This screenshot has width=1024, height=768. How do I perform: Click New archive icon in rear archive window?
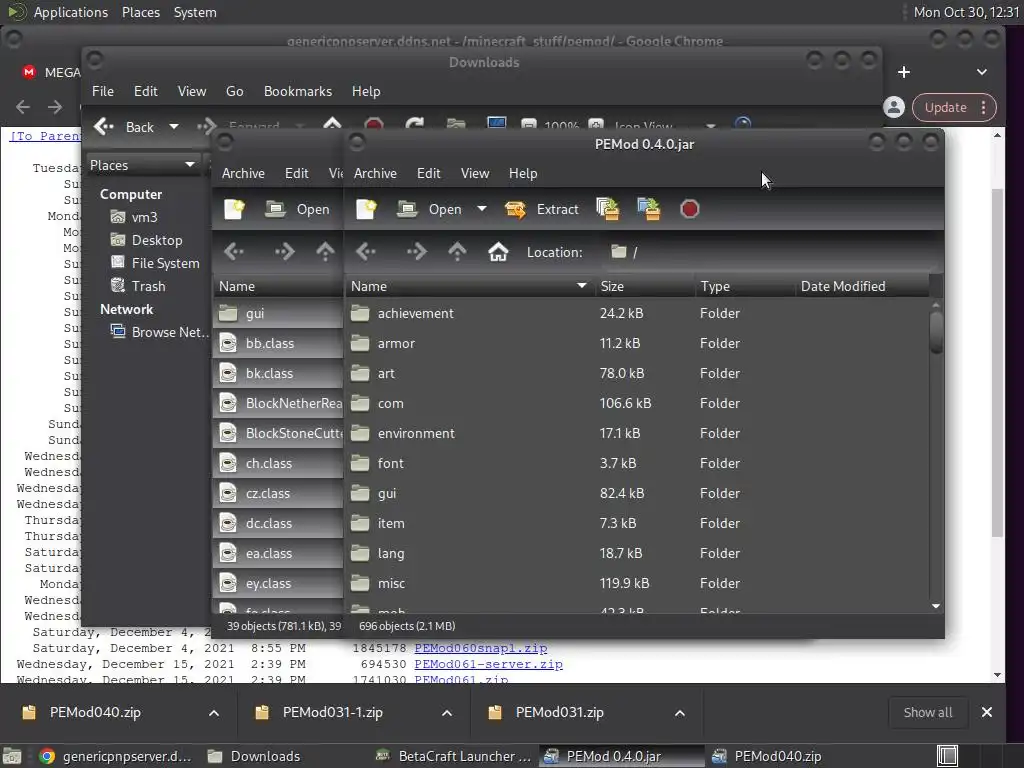pyautogui.click(x=234, y=209)
